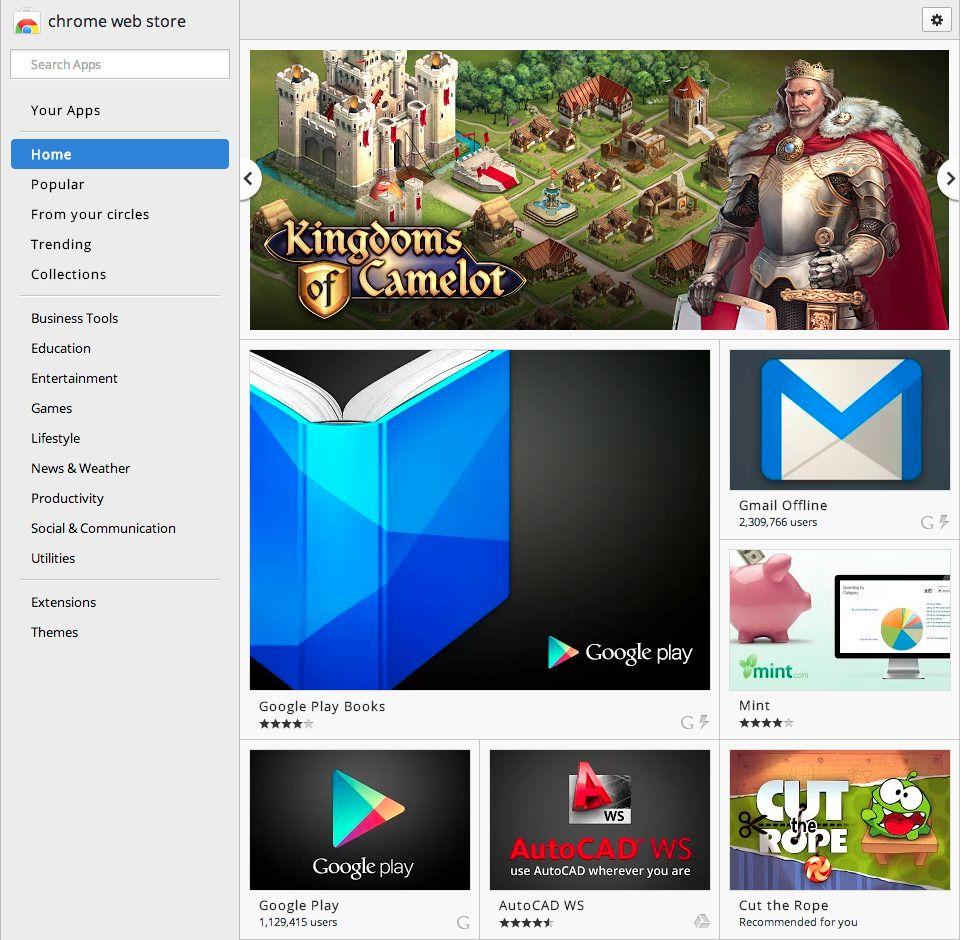This screenshot has width=962, height=940.
Task: Click the offline lightning icon on Google Play Books
Action: (x=704, y=722)
